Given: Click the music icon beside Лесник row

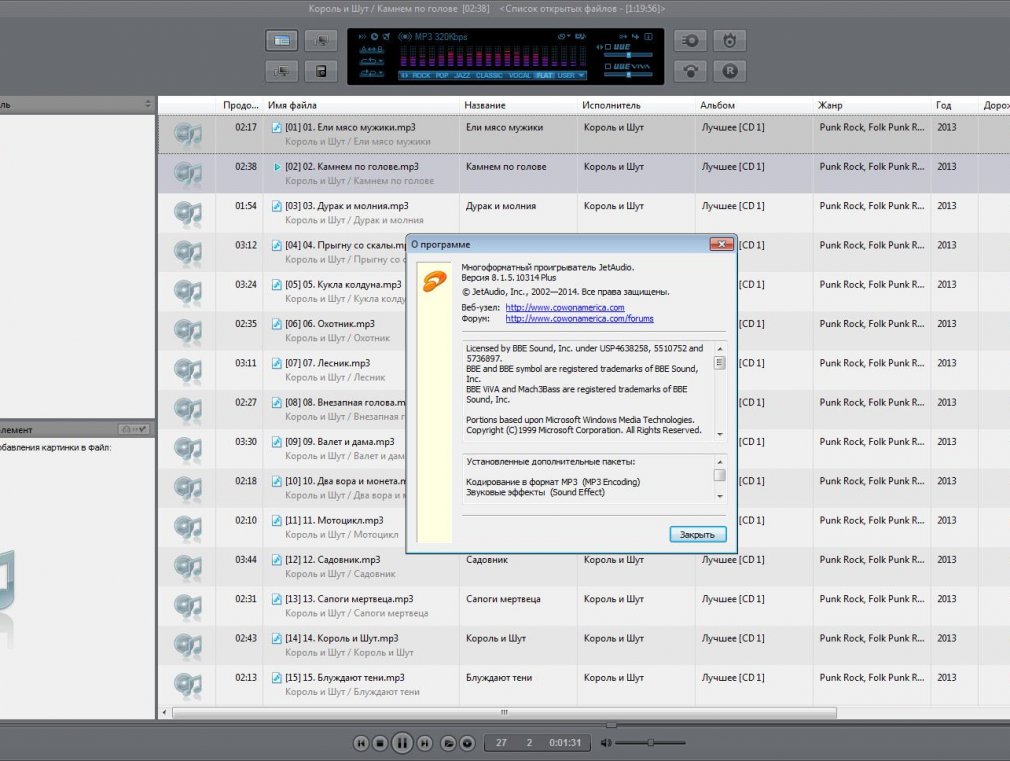Looking at the screenshot, I should 188,370.
